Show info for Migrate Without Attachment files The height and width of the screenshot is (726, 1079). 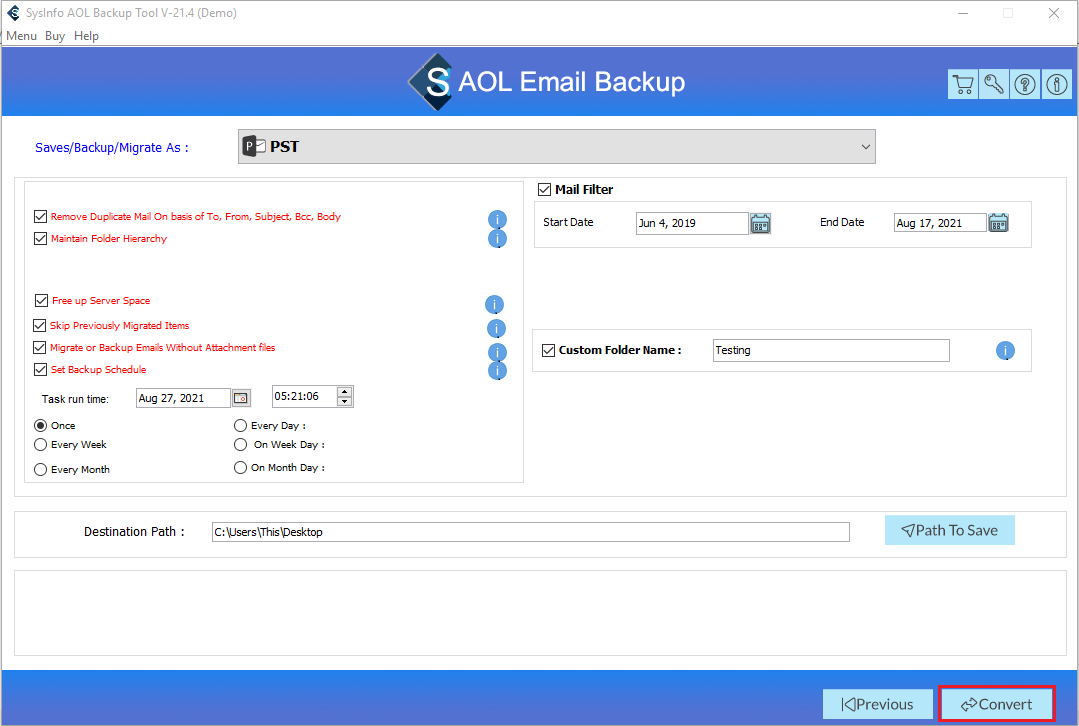coord(498,352)
